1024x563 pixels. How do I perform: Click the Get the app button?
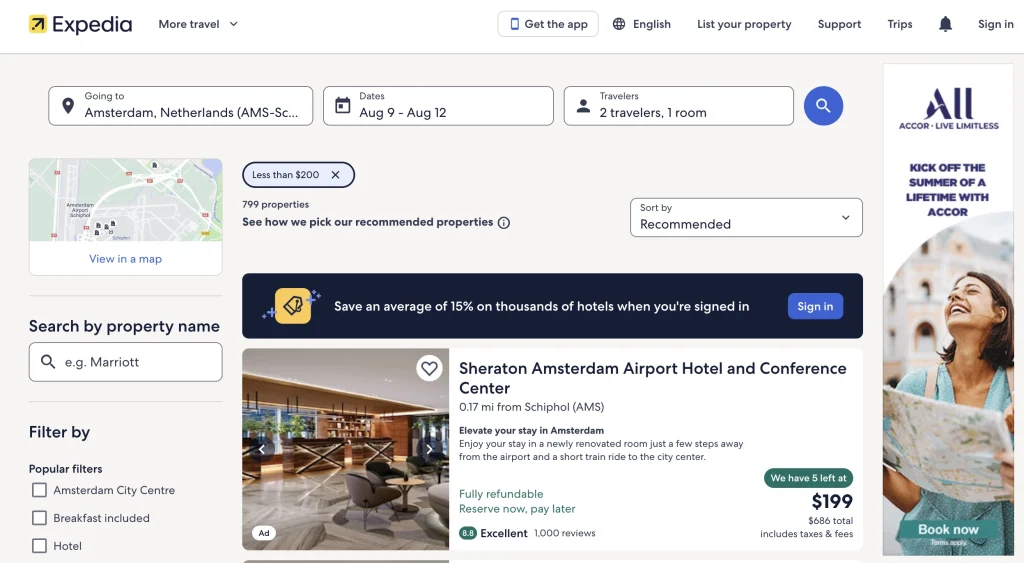[x=548, y=24]
